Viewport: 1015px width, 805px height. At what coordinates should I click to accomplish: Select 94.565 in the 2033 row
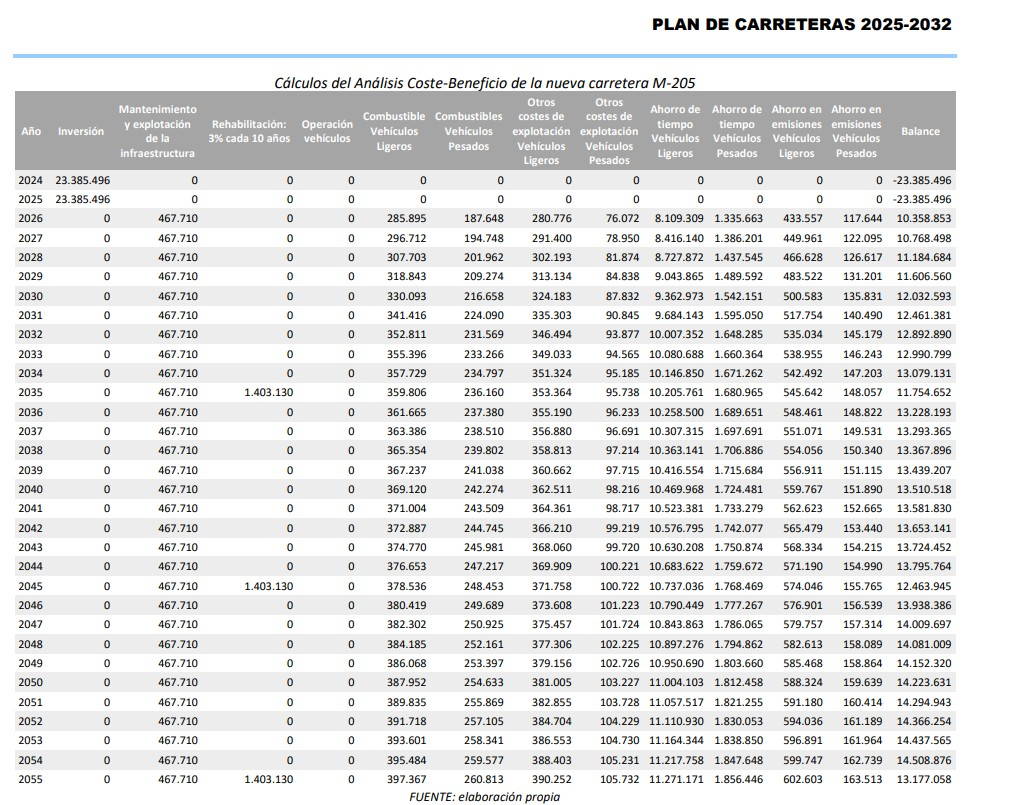click(622, 355)
